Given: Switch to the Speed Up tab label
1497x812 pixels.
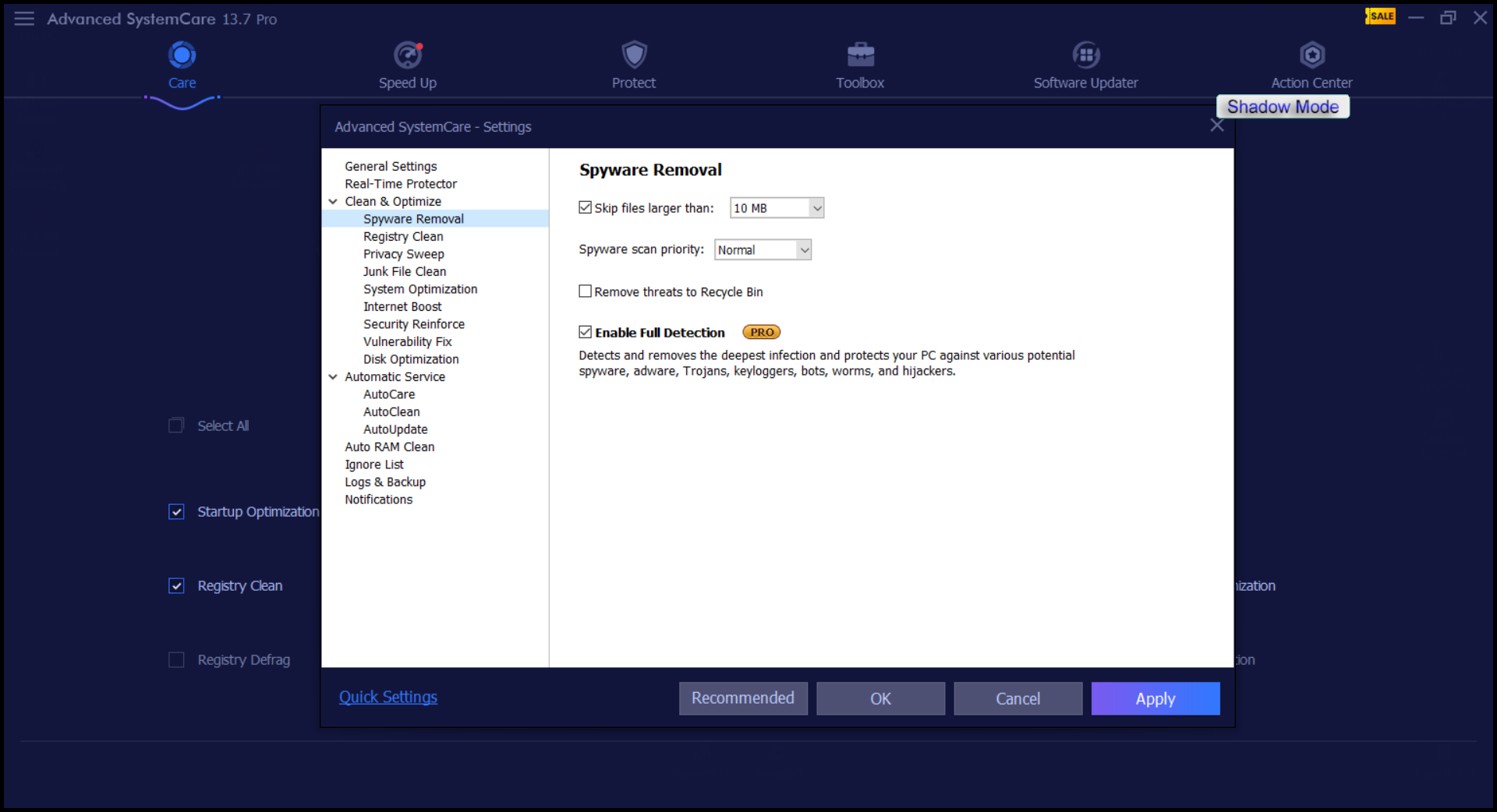Looking at the screenshot, I should point(408,83).
